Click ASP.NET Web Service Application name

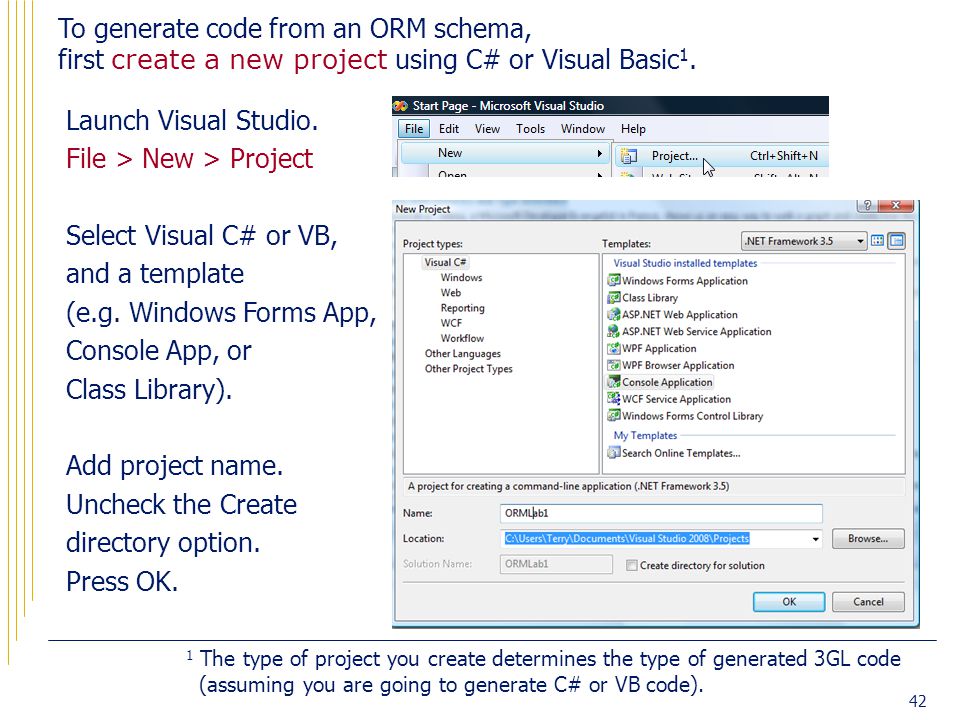tap(697, 332)
